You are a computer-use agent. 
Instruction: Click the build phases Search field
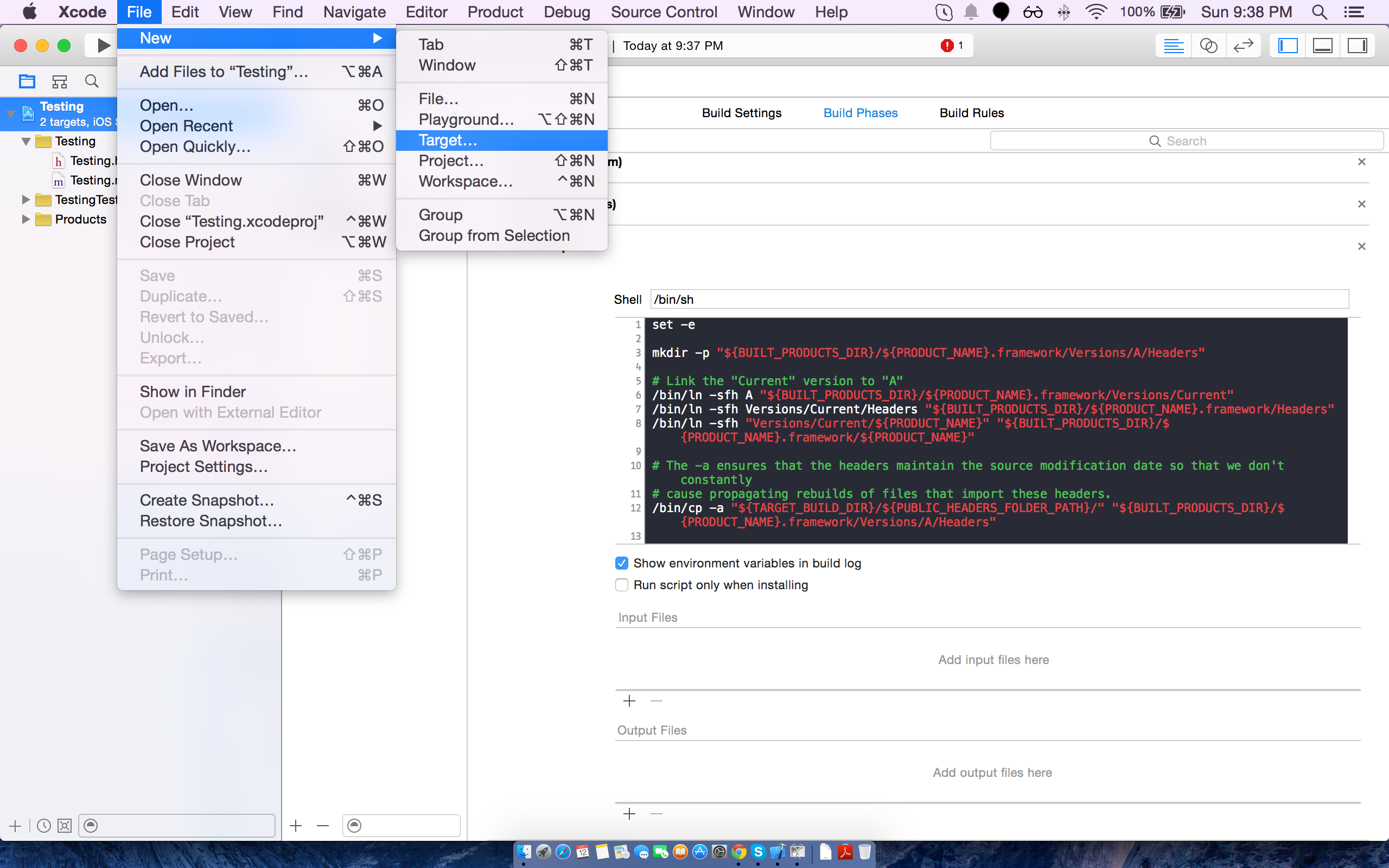(1187, 141)
